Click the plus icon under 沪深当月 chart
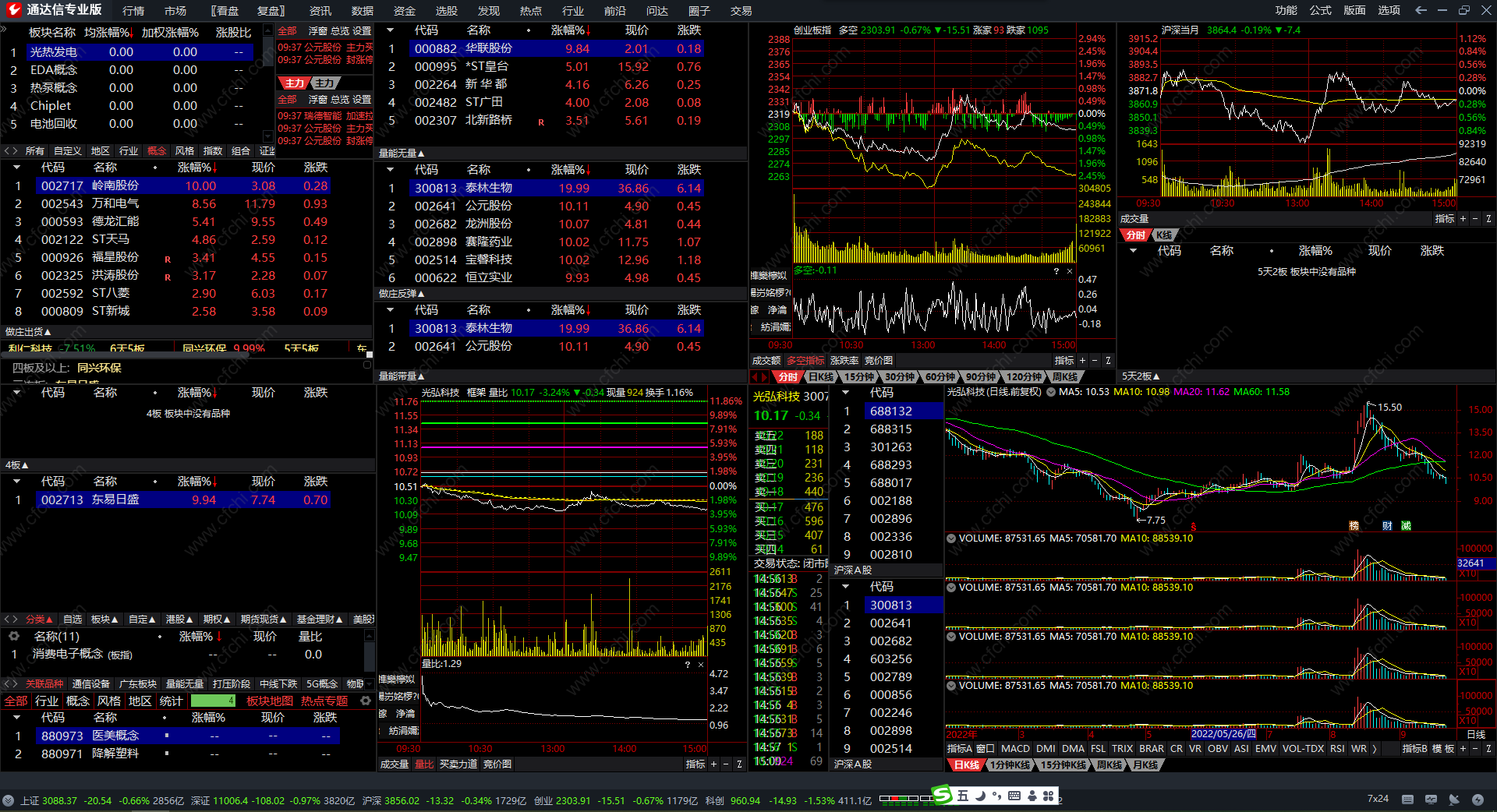The height and width of the screenshot is (812, 1497). [x=1463, y=219]
